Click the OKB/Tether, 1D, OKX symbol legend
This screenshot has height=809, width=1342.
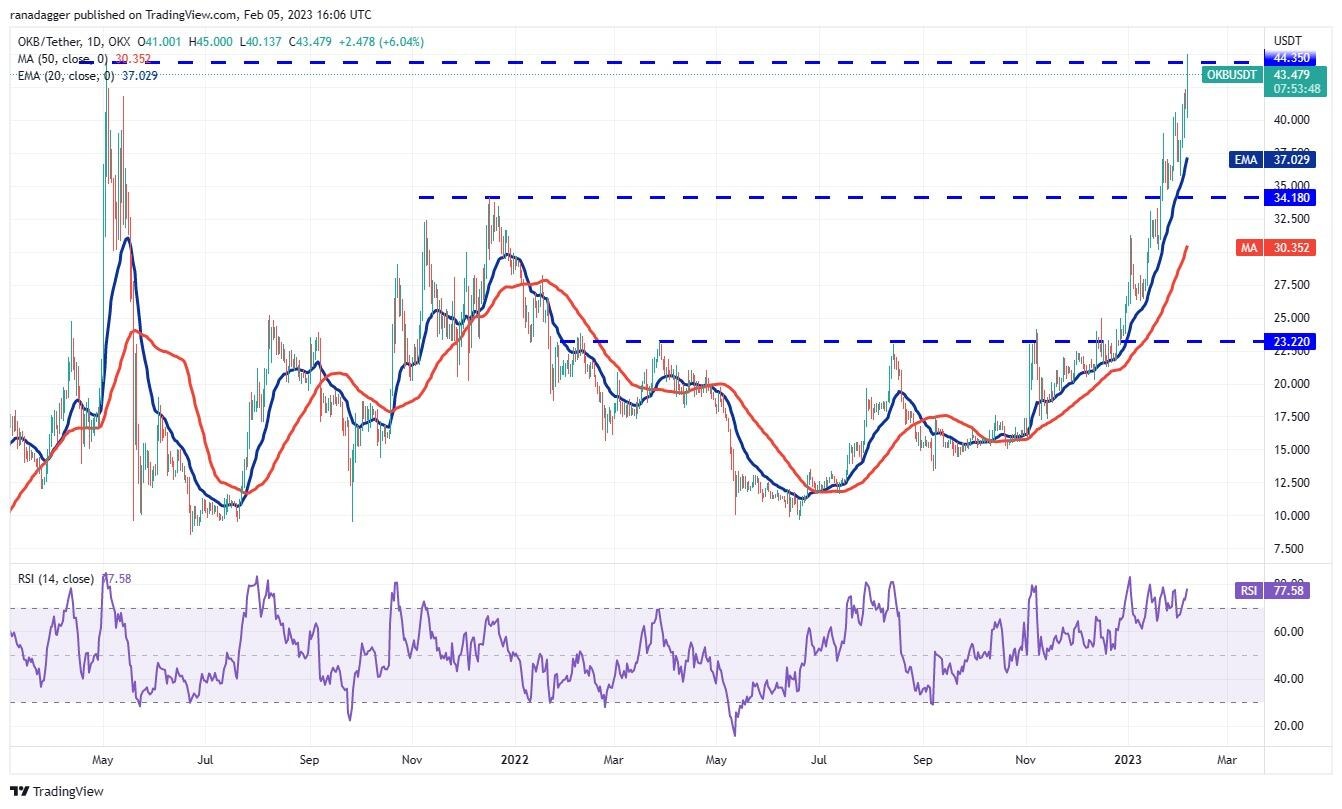(x=76, y=42)
